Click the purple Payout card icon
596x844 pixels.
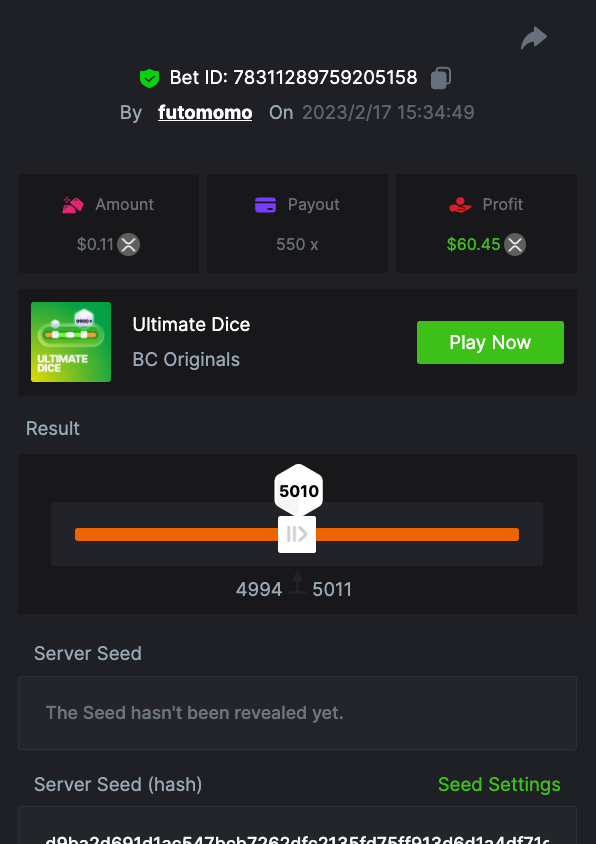click(265, 205)
